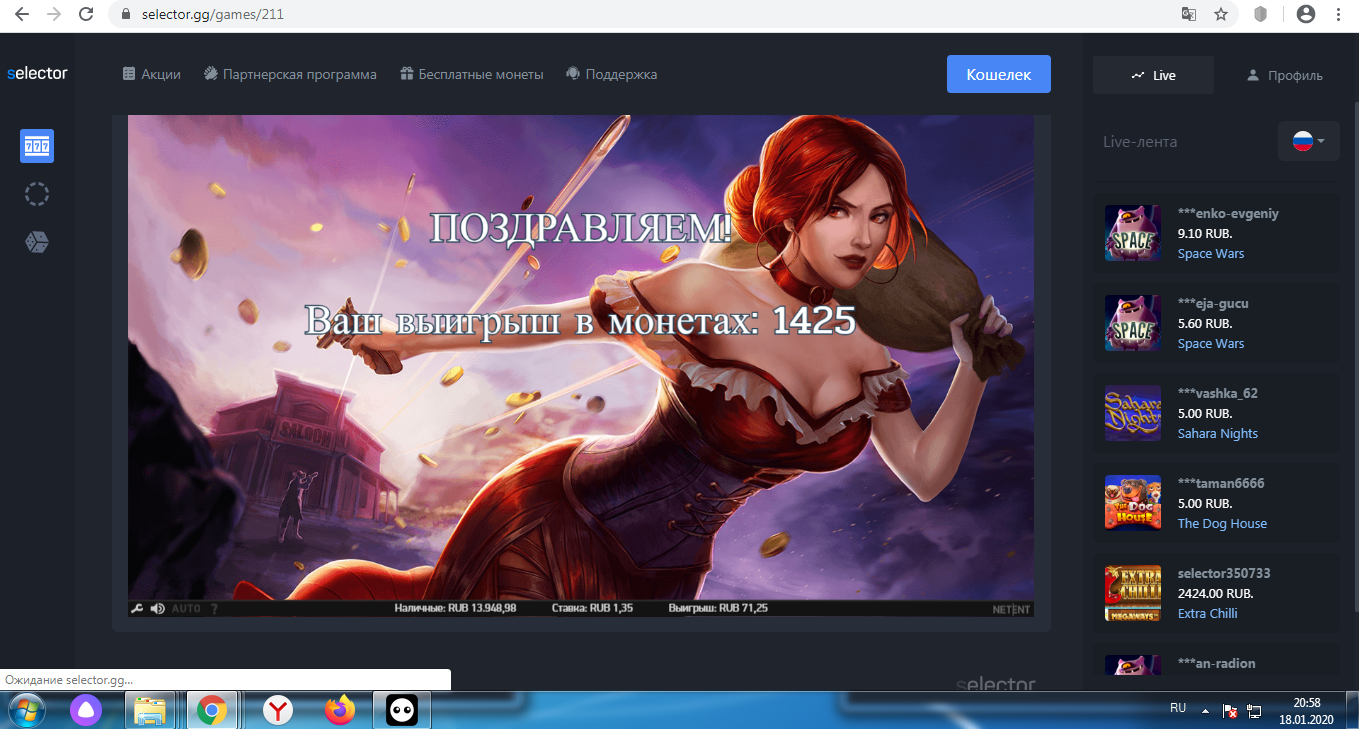Open the Акции promotions menu item

[x=151, y=74]
